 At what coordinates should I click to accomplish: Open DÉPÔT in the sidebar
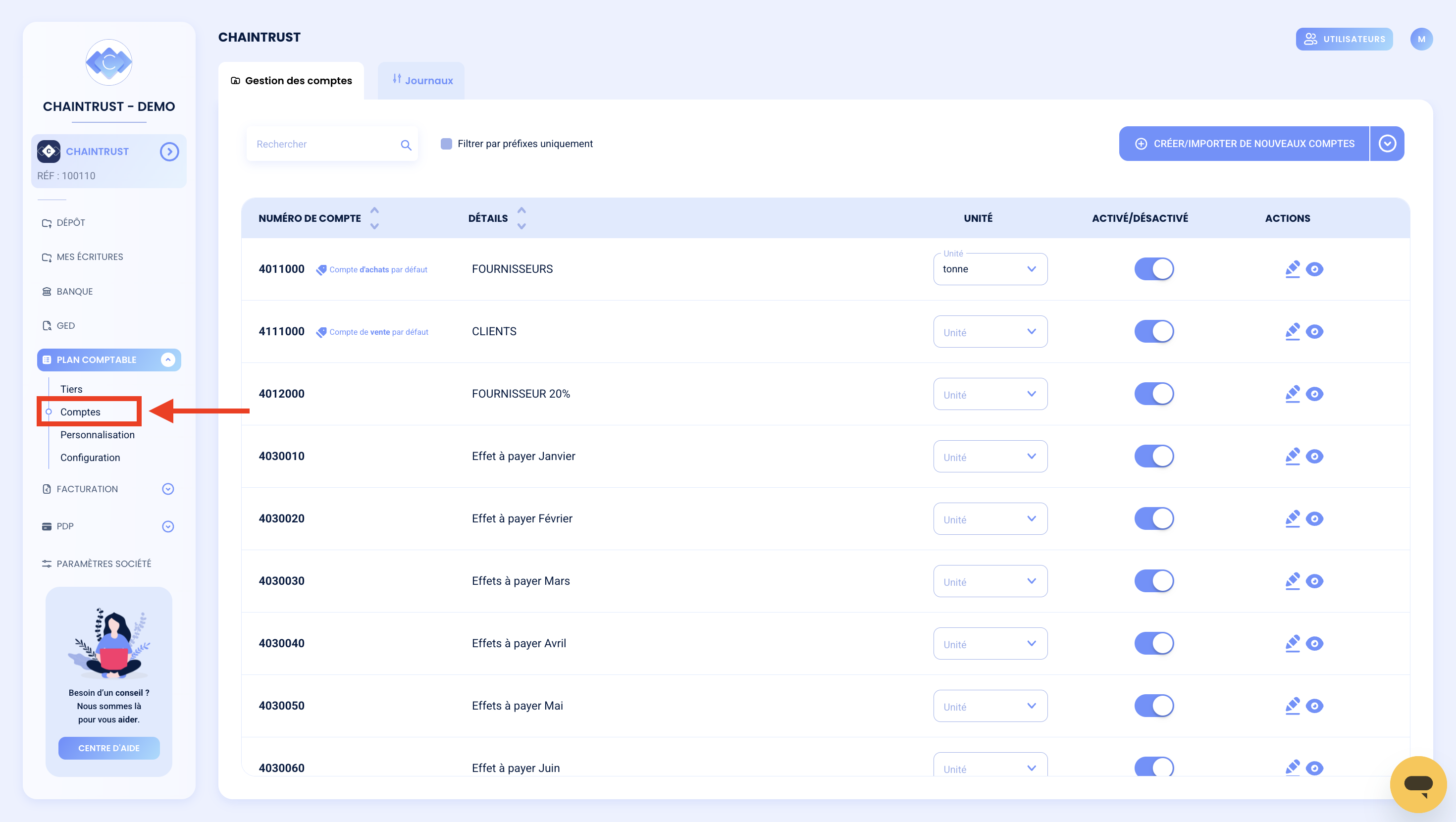coord(64,223)
